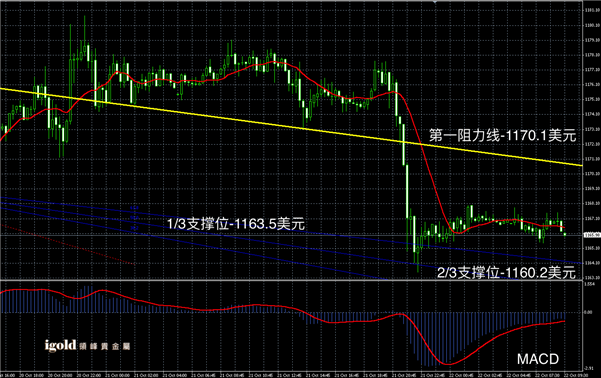Click the lowest point of red MACD signal line
This screenshot has width=601, height=378.
[x=447, y=364]
